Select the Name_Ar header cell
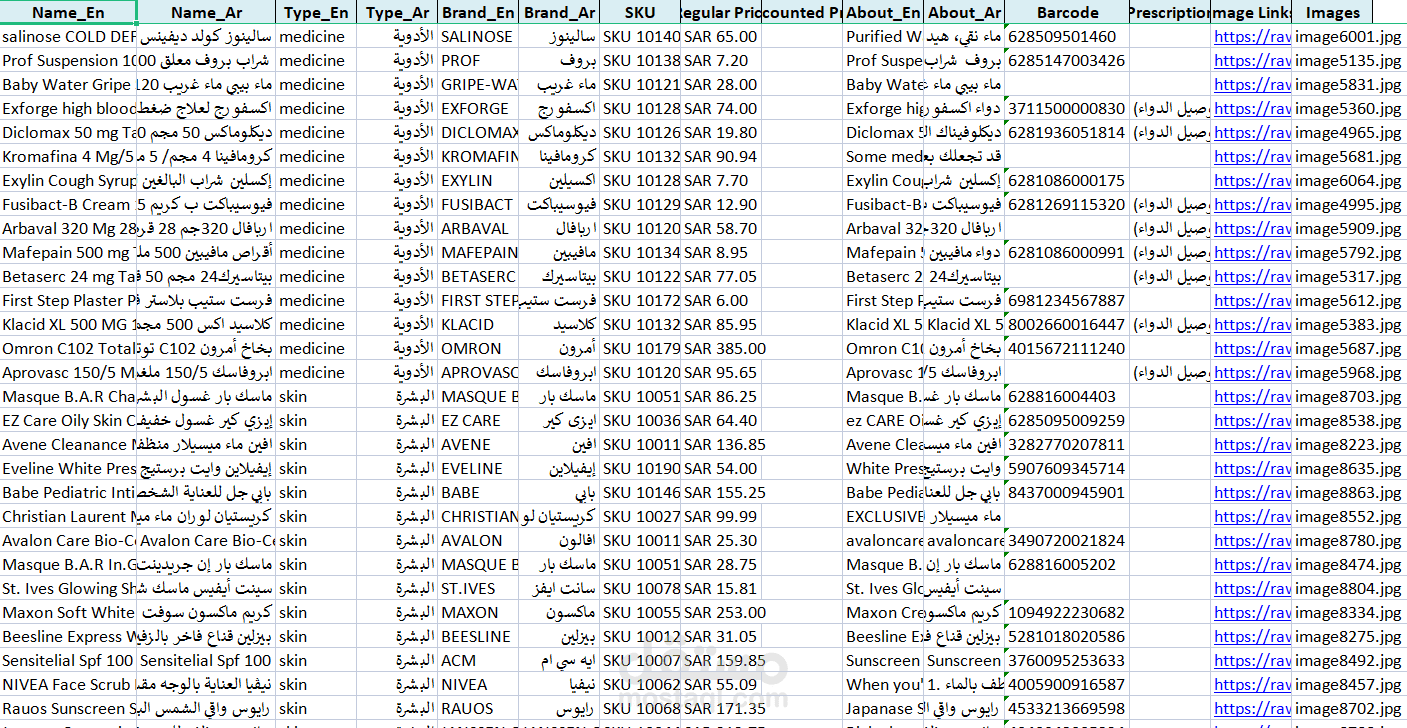The width and height of the screenshot is (1407, 728). pos(207,12)
